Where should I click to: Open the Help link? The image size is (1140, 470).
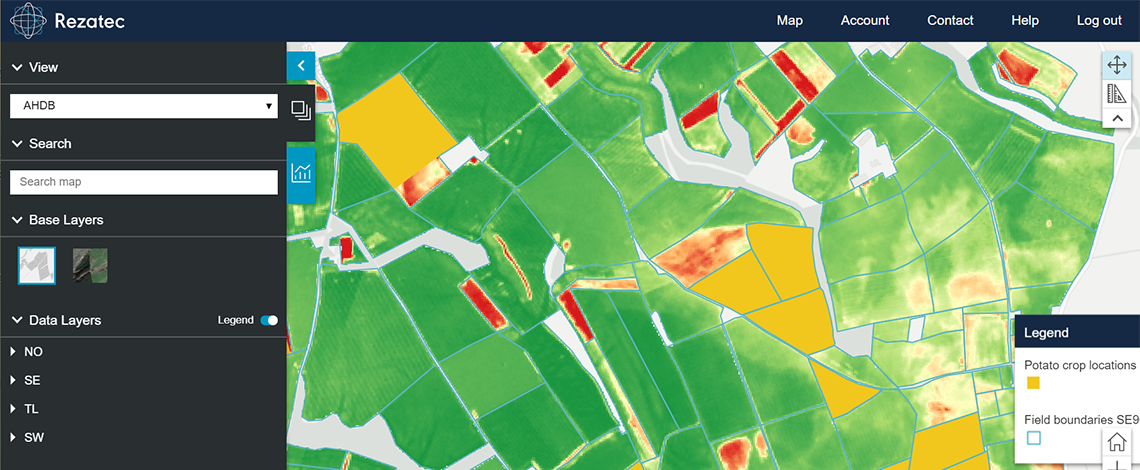[x=1024, y=21]
